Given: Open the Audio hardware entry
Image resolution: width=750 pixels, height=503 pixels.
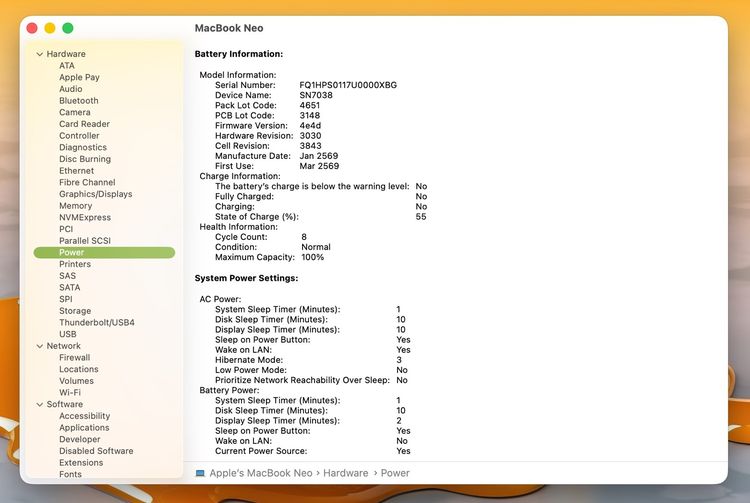Looking at the screenshot, I should [x=70, y=89].
